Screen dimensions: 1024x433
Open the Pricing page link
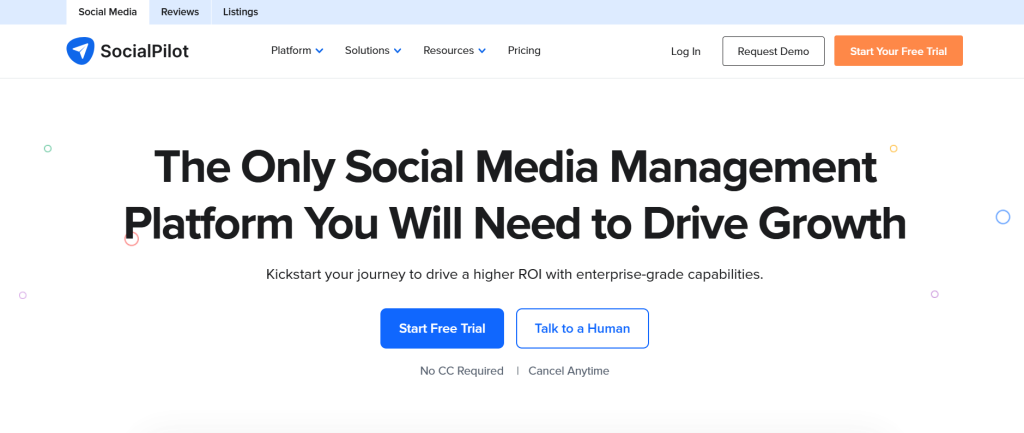click(524, 50)
